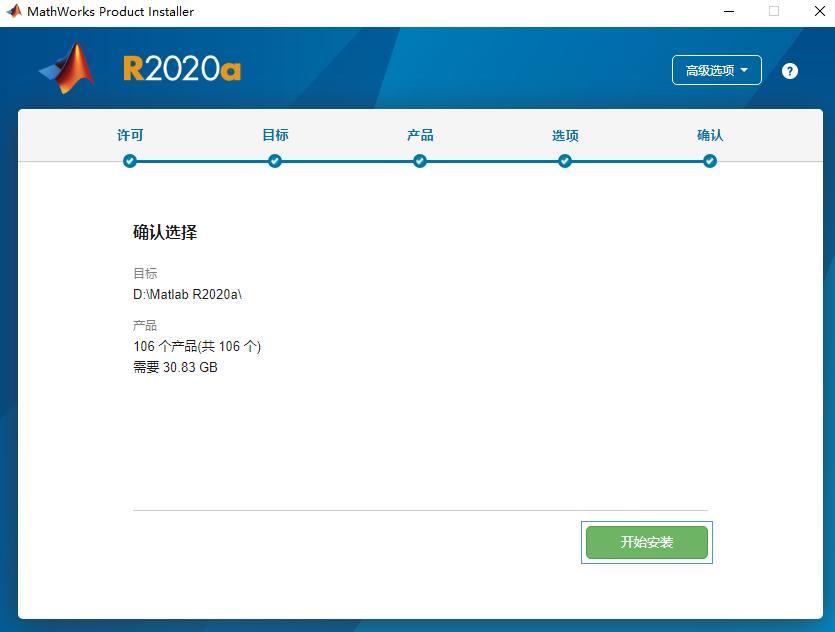
Task: Close the MathWorks Product Installer window
Action: (x=820, y=11)
